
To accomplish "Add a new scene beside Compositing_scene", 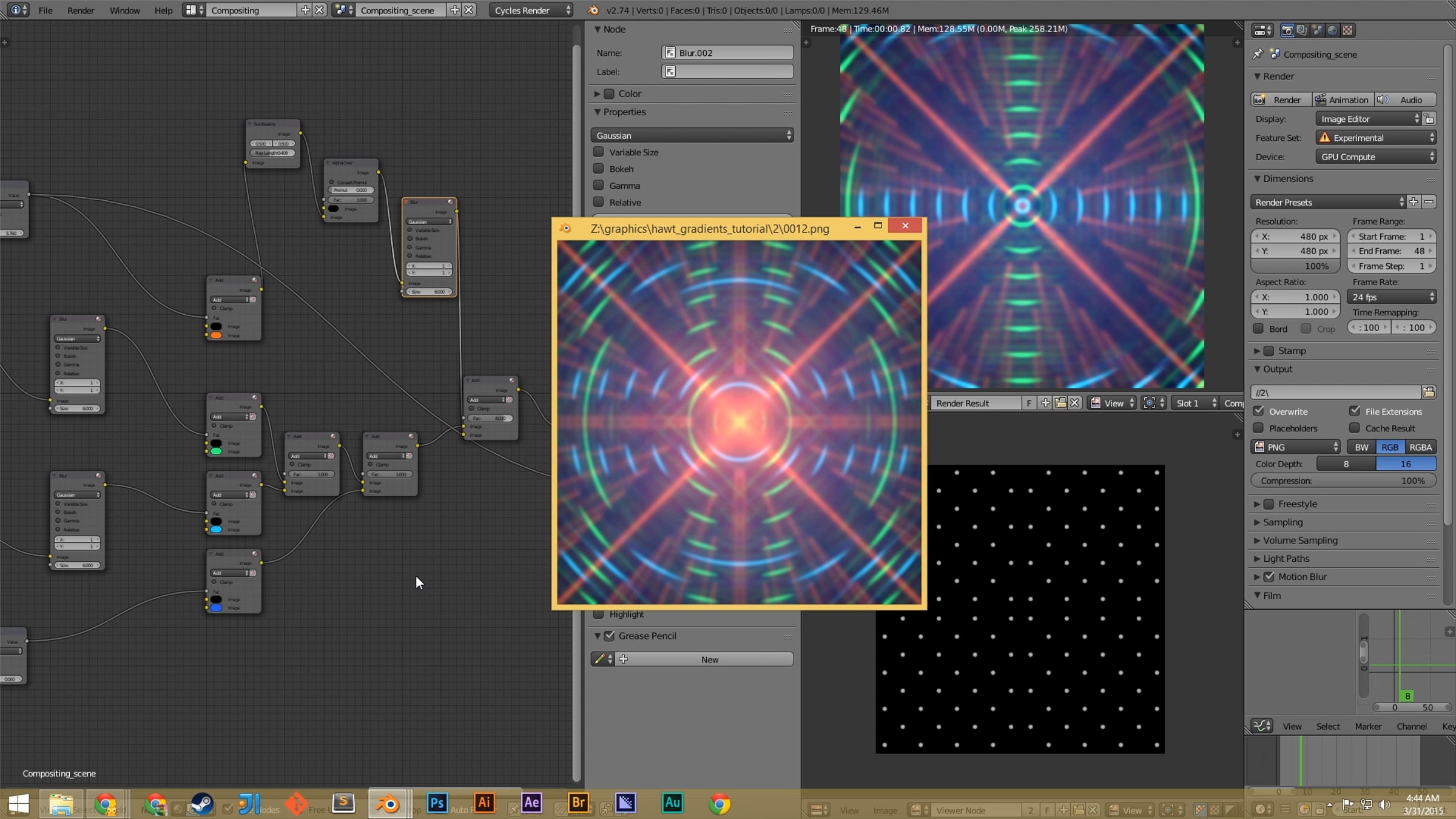I will coord(454,10).
